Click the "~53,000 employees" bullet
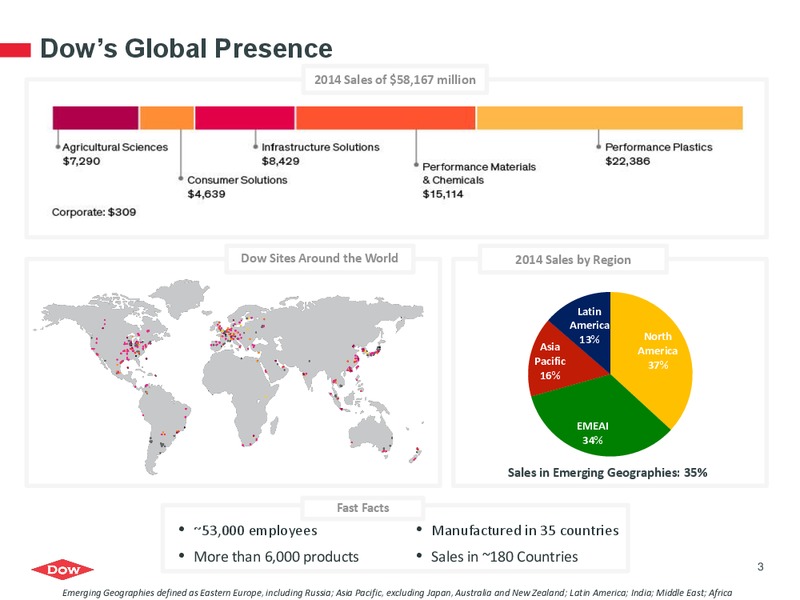Image resolution: width=800 pixels, height=600 pixels. click(255, 531)
